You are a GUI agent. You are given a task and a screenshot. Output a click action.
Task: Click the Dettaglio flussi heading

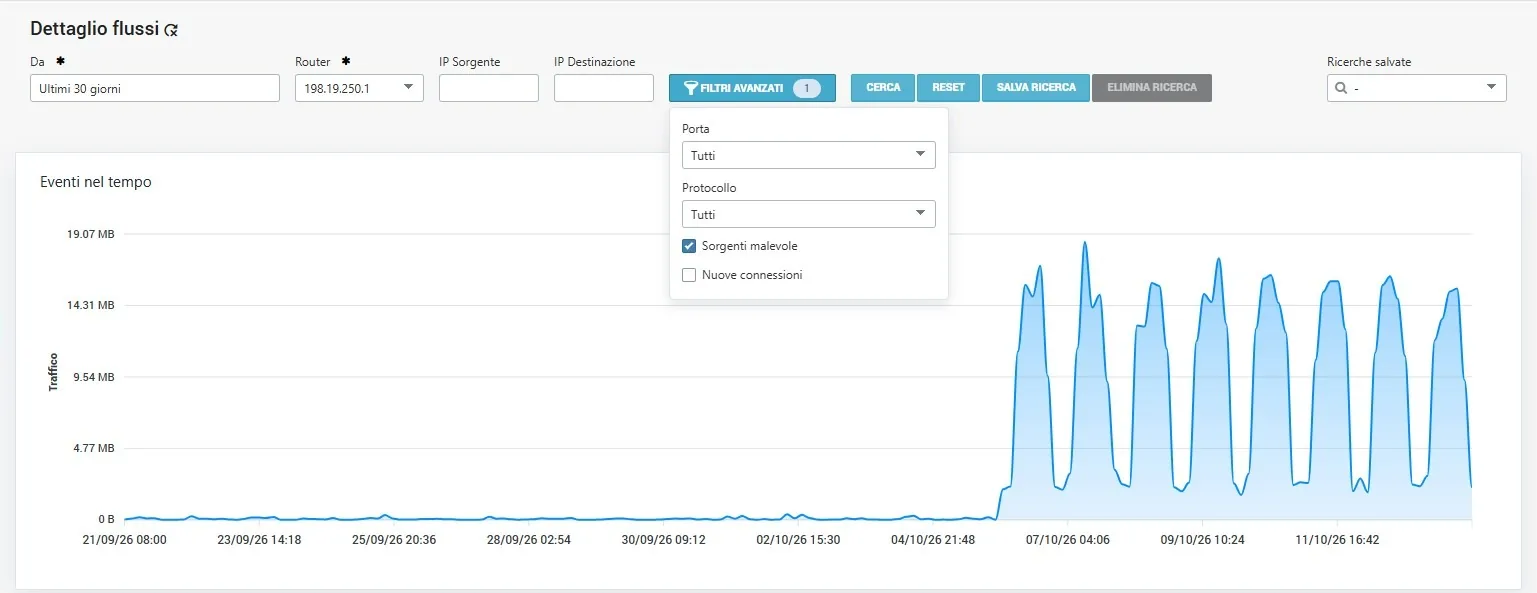[95, 29]
